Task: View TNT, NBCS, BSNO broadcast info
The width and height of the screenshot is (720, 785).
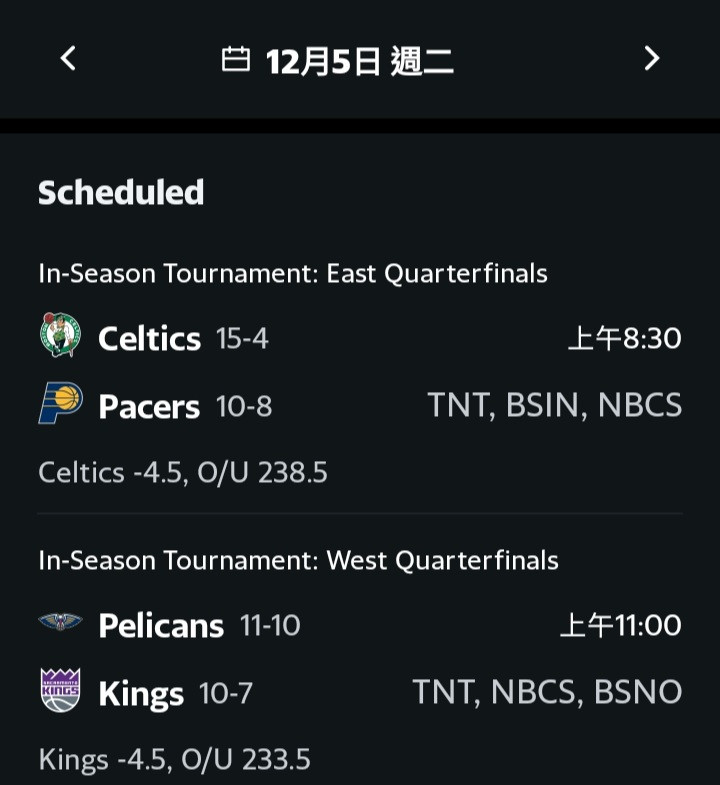Action: point(547,692)
